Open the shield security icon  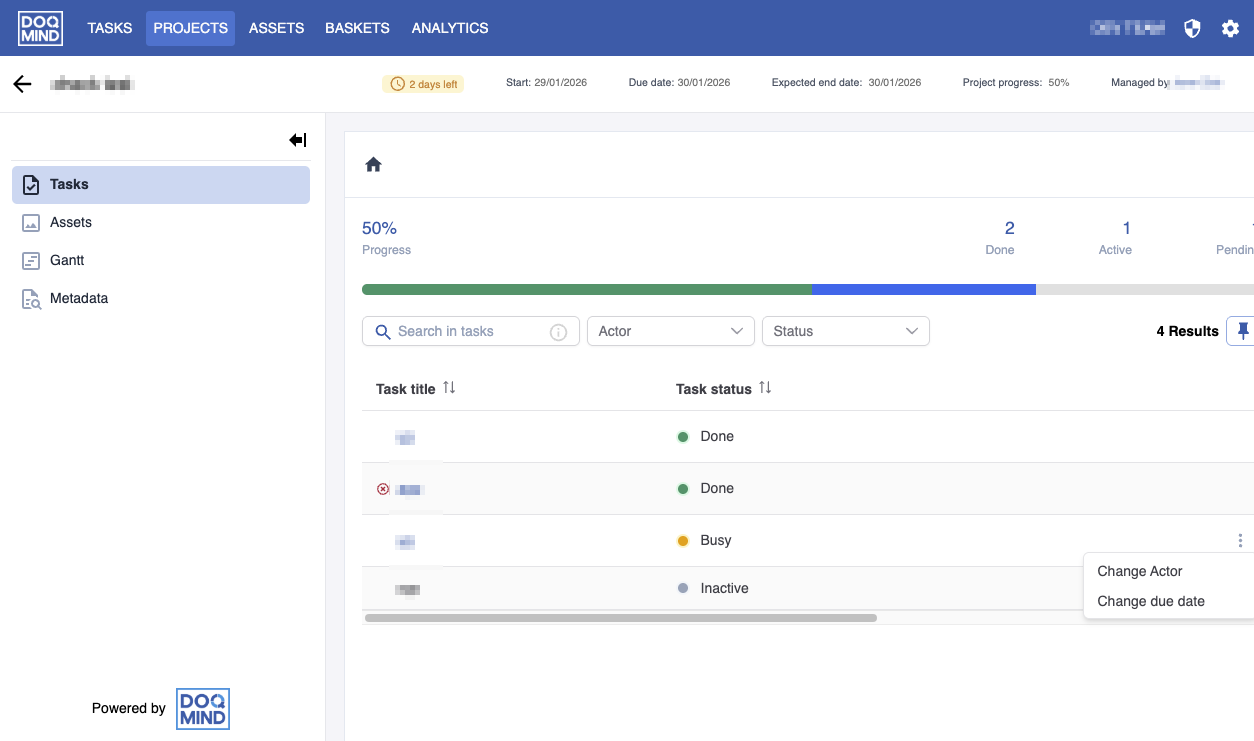point(1192,28)
